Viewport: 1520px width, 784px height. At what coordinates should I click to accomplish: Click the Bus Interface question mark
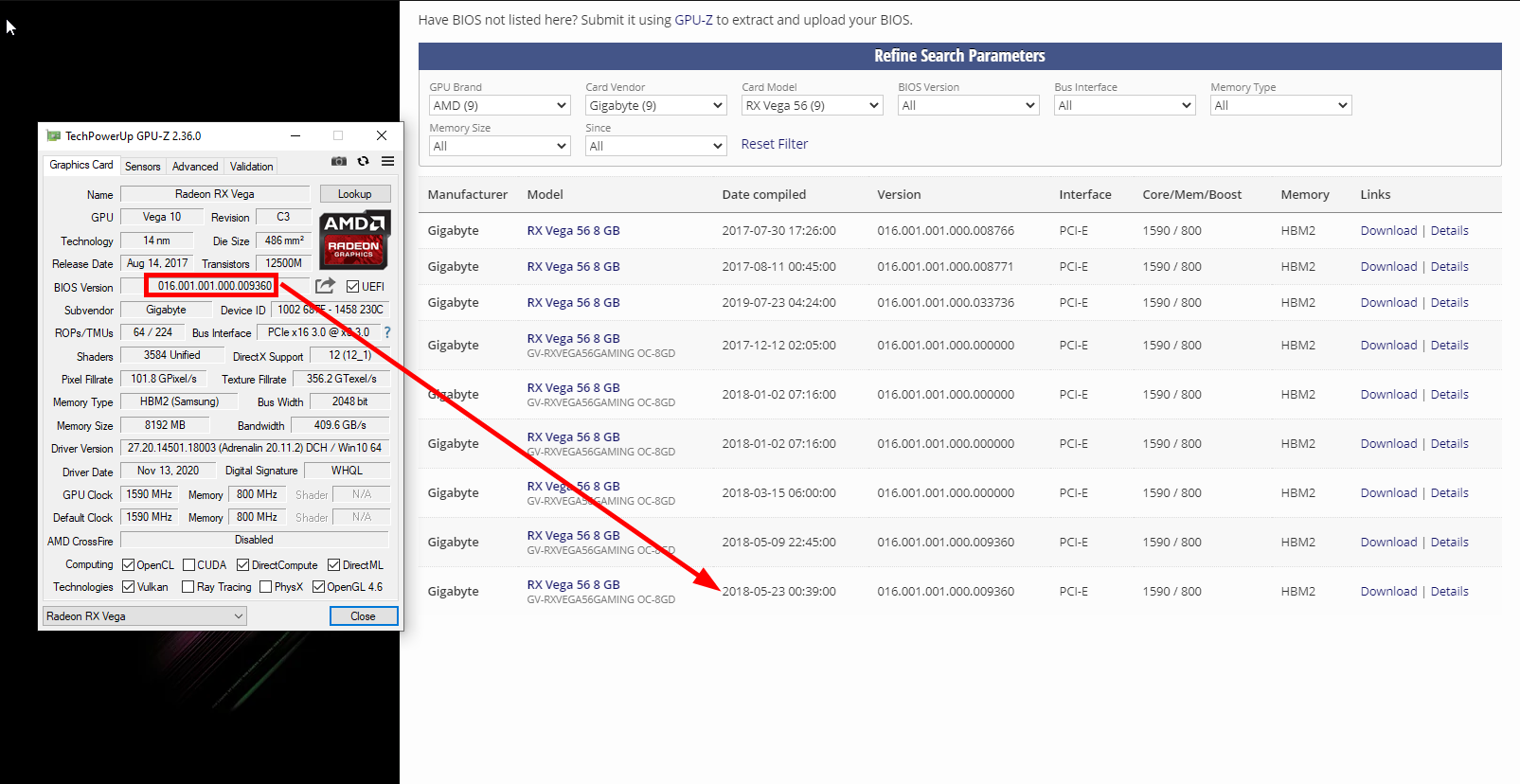[x=387, y=332]
